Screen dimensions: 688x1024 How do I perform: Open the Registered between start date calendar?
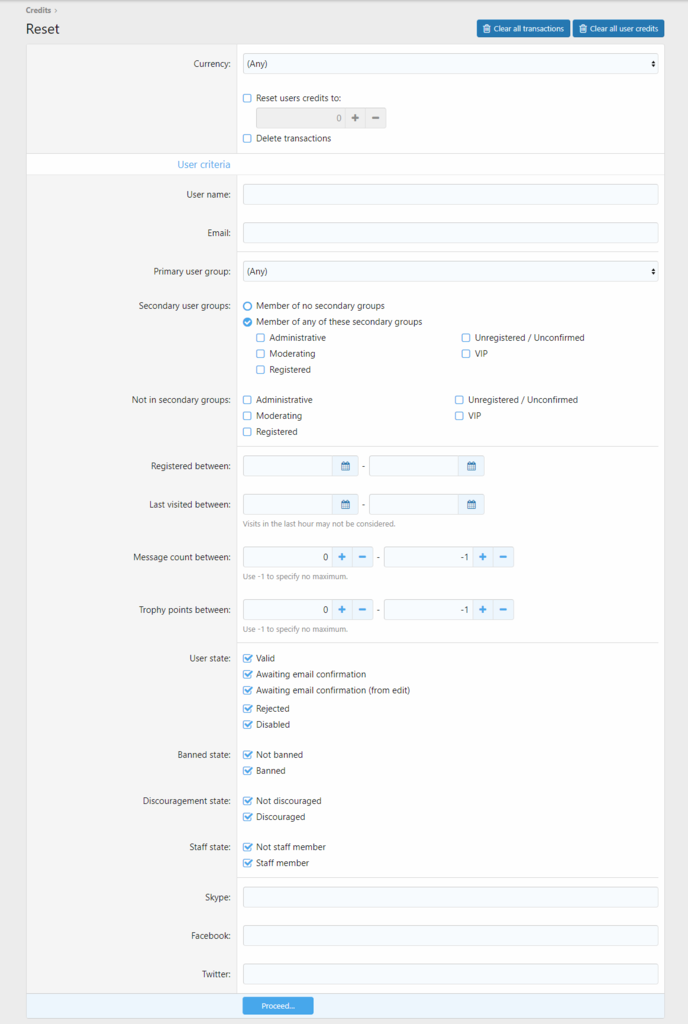[x=345, y=466]
